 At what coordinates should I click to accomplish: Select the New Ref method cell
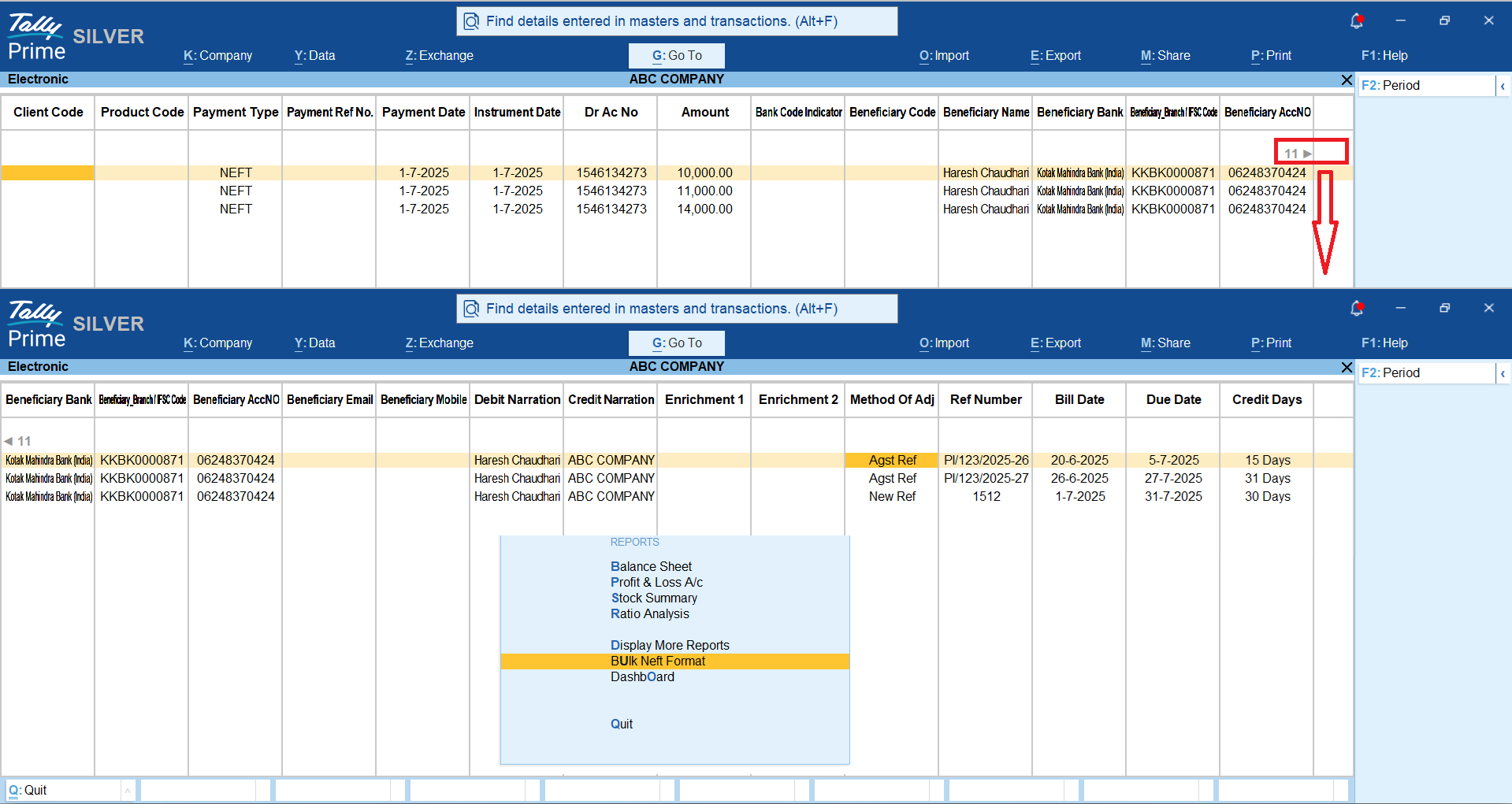892,497
